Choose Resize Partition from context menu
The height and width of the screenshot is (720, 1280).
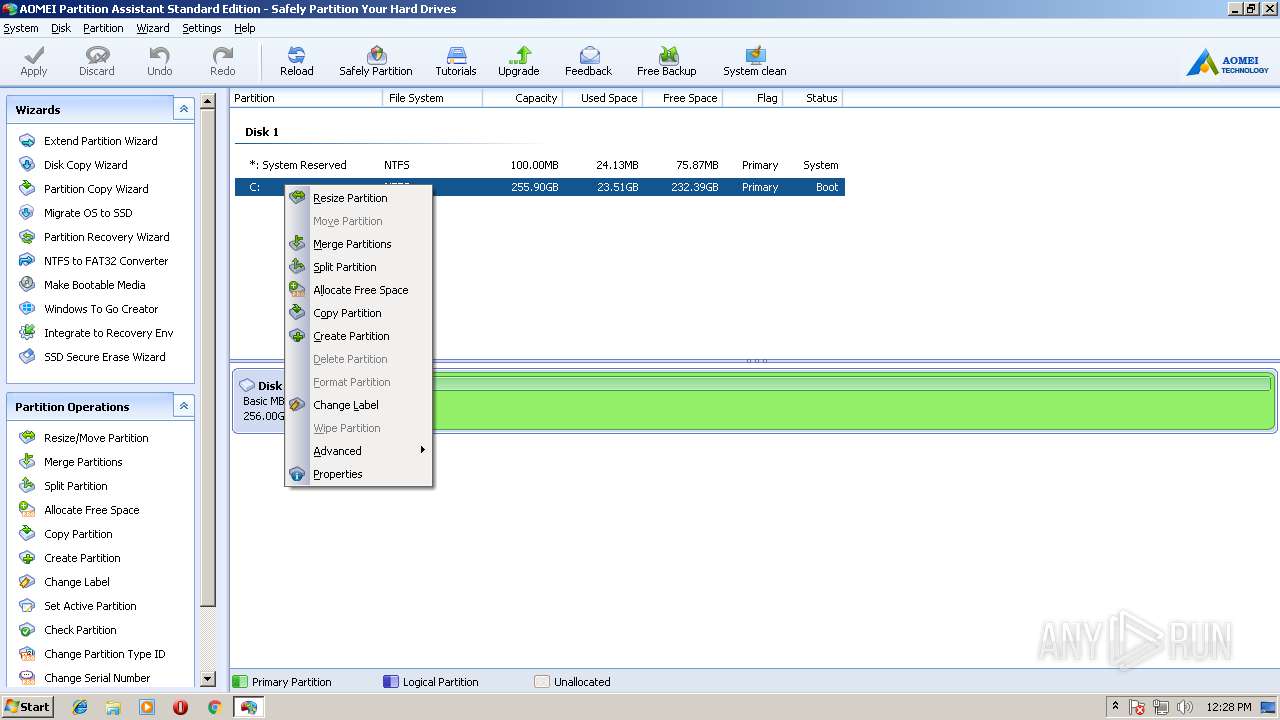359,198
